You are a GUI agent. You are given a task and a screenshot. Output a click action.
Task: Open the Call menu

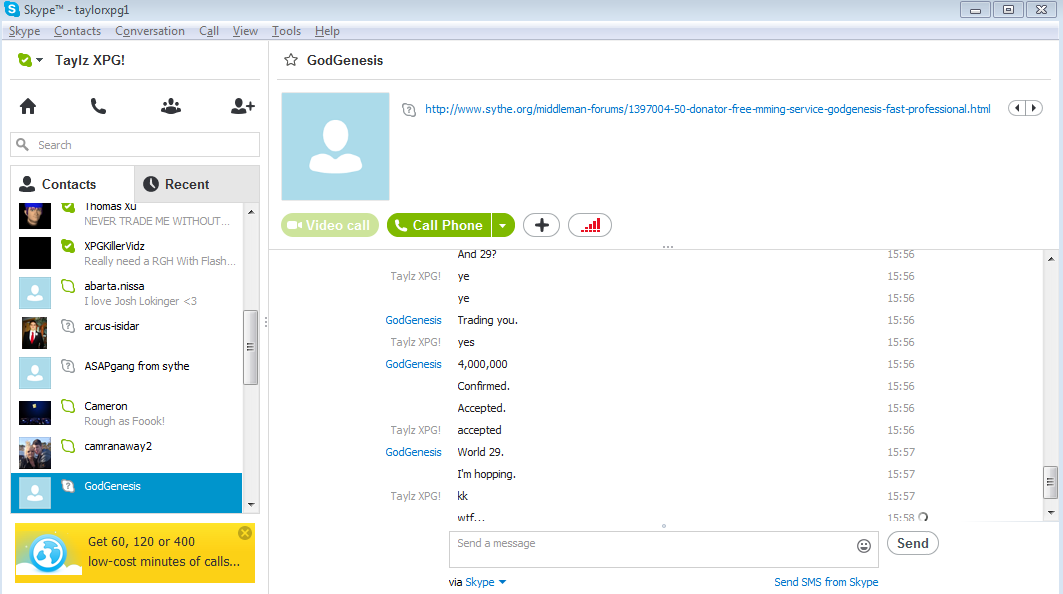click(x=209, y=31)
